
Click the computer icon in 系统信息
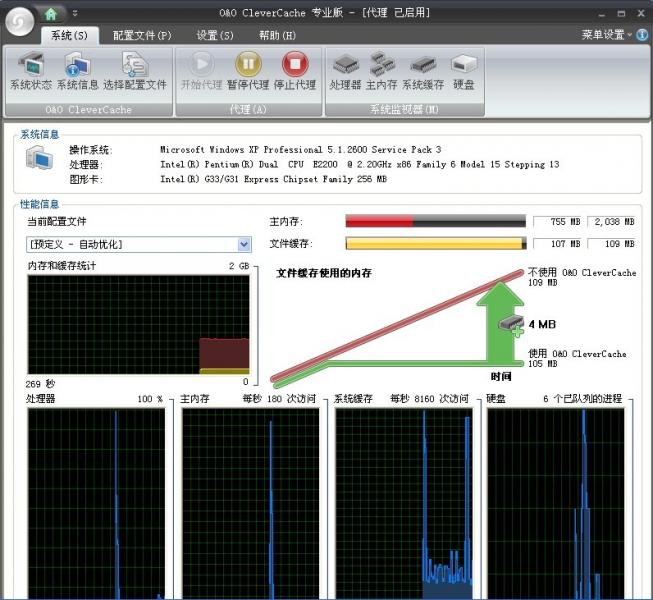pyautogui.click(x=39, y=158)
